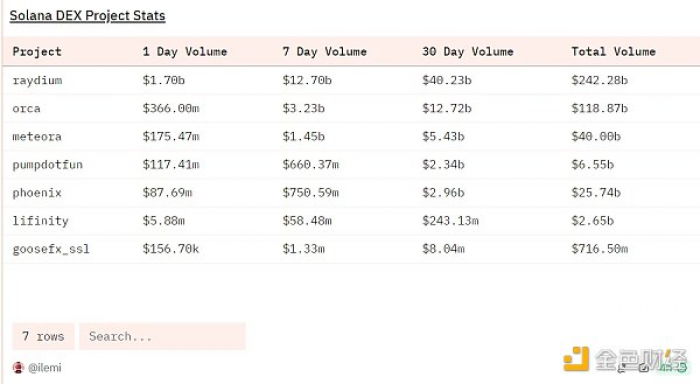The width and height of the screenshot is (700, 384).
Task: Click the @ilemi author avatar icon
Action: click(18, 367)
